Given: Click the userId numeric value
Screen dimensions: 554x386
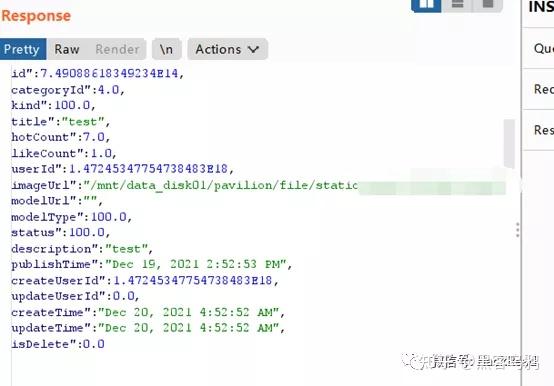Looking at the screenshot, I should click(148, 169).
